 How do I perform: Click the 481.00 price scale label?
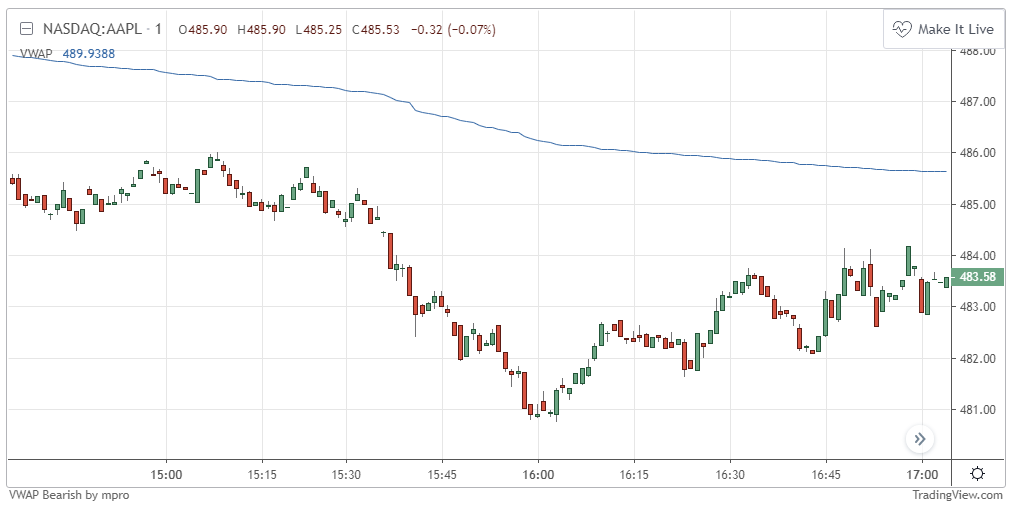click(976, 410)
